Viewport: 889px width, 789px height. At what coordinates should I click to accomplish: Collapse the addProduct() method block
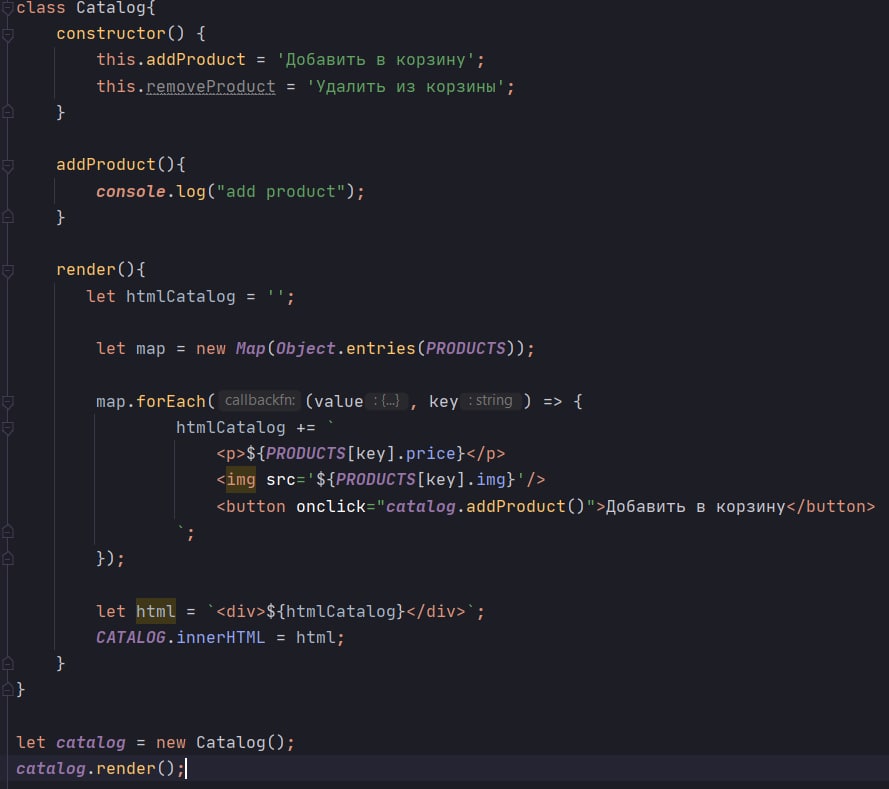(x=7, y=166)
